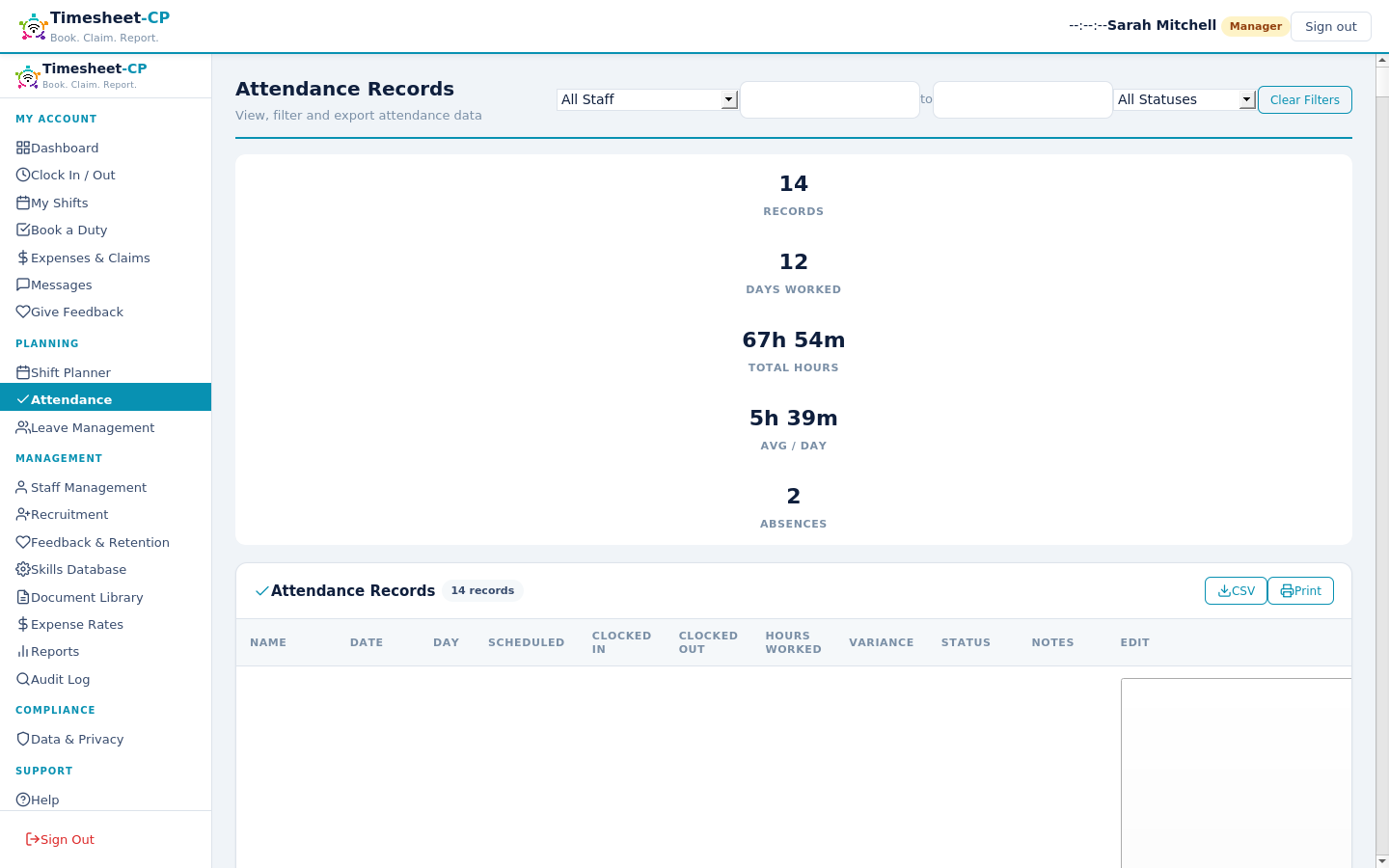The image size is (1389, 868).
Task: Click the Date column header
Action: [367, 642]
